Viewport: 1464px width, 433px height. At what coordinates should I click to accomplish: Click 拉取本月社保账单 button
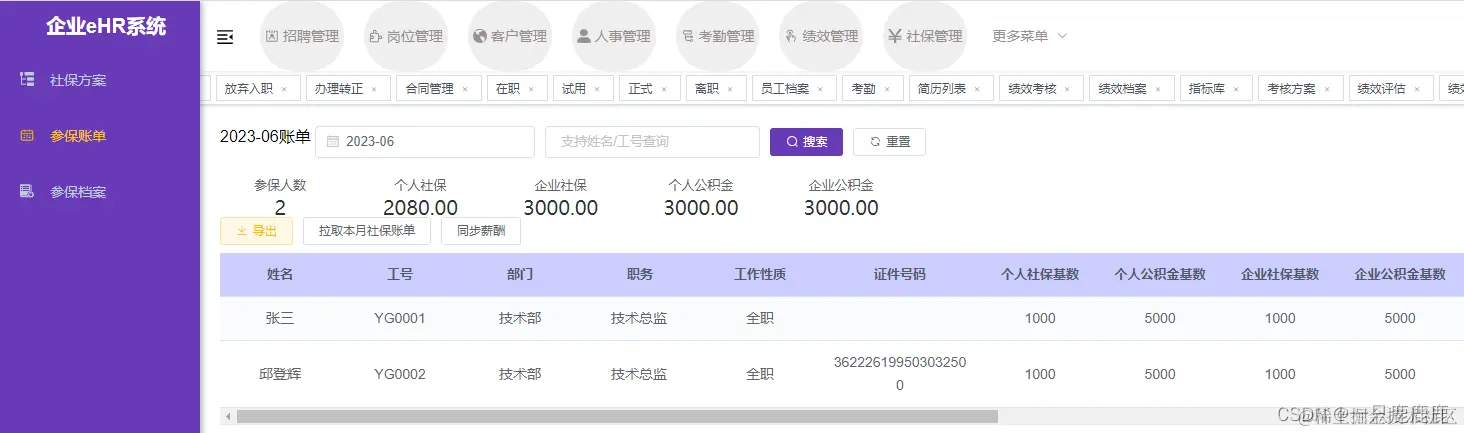pyautogui.click(x=367, y=231)
